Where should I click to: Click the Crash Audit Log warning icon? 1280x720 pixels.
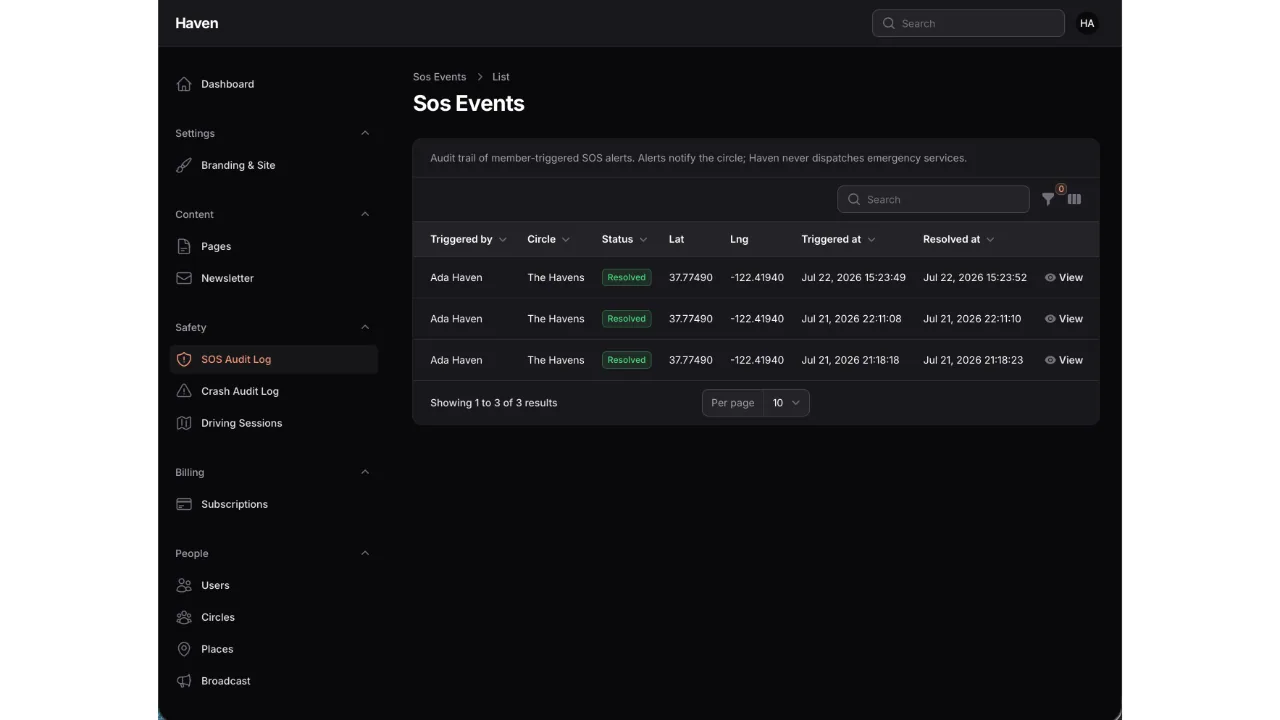(184, 391)
